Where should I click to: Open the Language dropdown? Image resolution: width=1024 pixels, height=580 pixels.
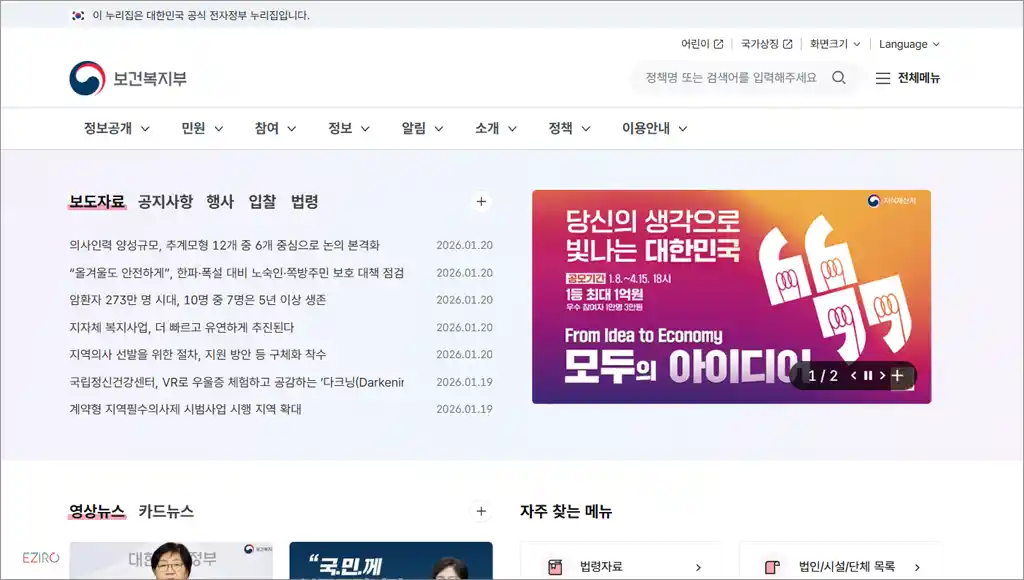[x=905, y=43]
